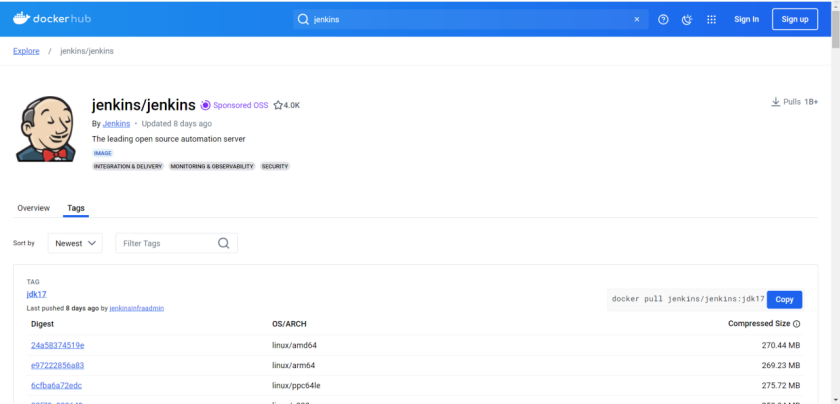The height and width of the screenshot is (404, 840).
Task: Open the apps grid menu icon
Action: pos(711,19)
